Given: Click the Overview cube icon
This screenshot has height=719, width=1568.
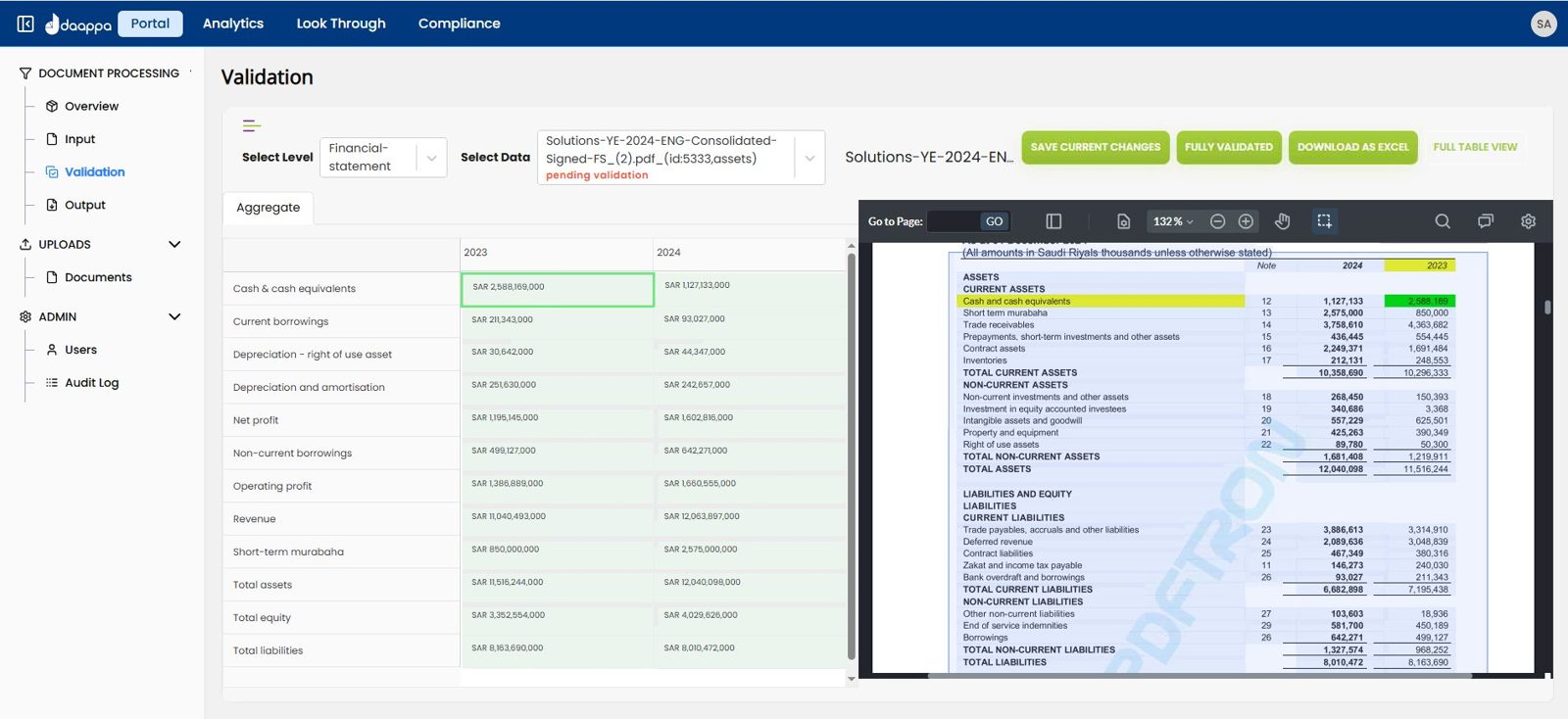Looking at the screenshot, I should (52, 106).
